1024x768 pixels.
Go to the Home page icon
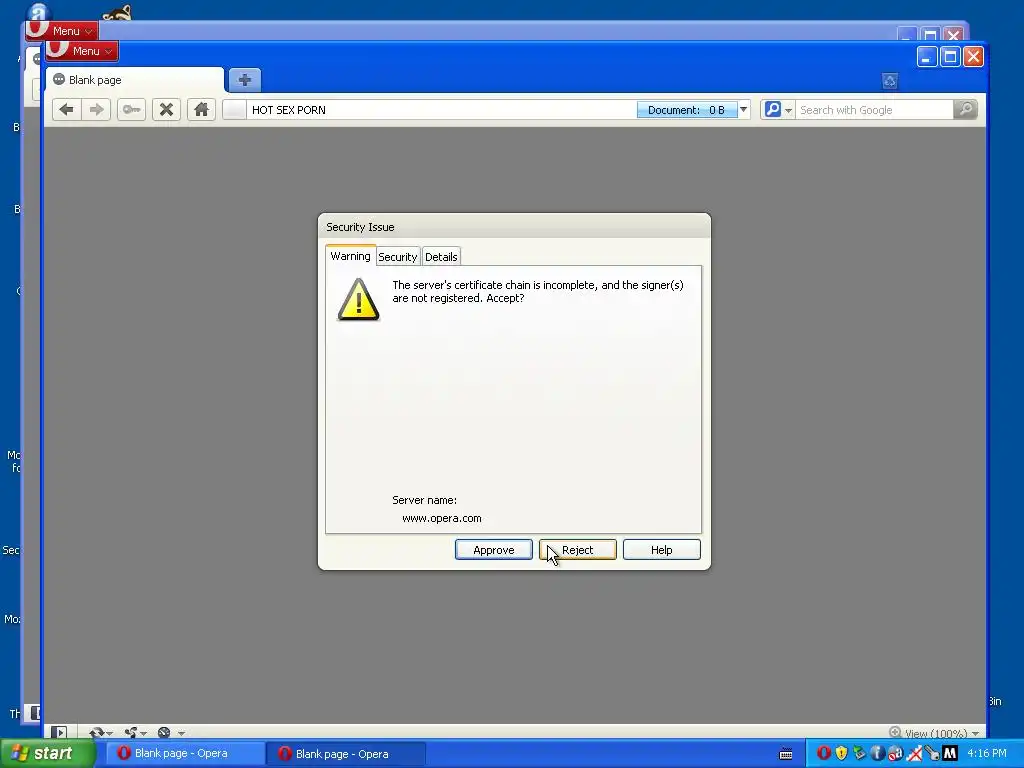click(x=201, y=110)
